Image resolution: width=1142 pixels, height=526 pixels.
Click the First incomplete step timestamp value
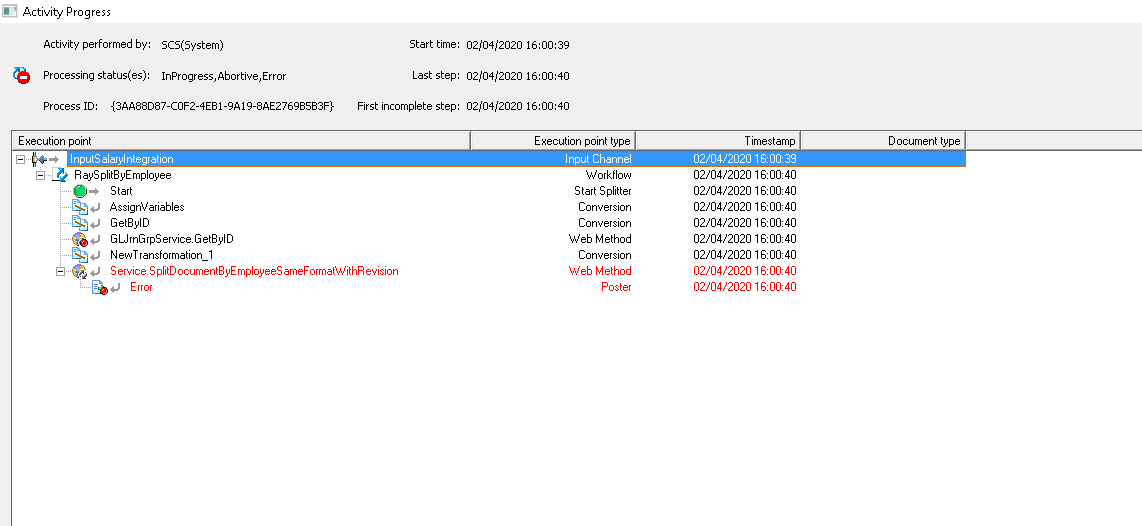point(518,106)
